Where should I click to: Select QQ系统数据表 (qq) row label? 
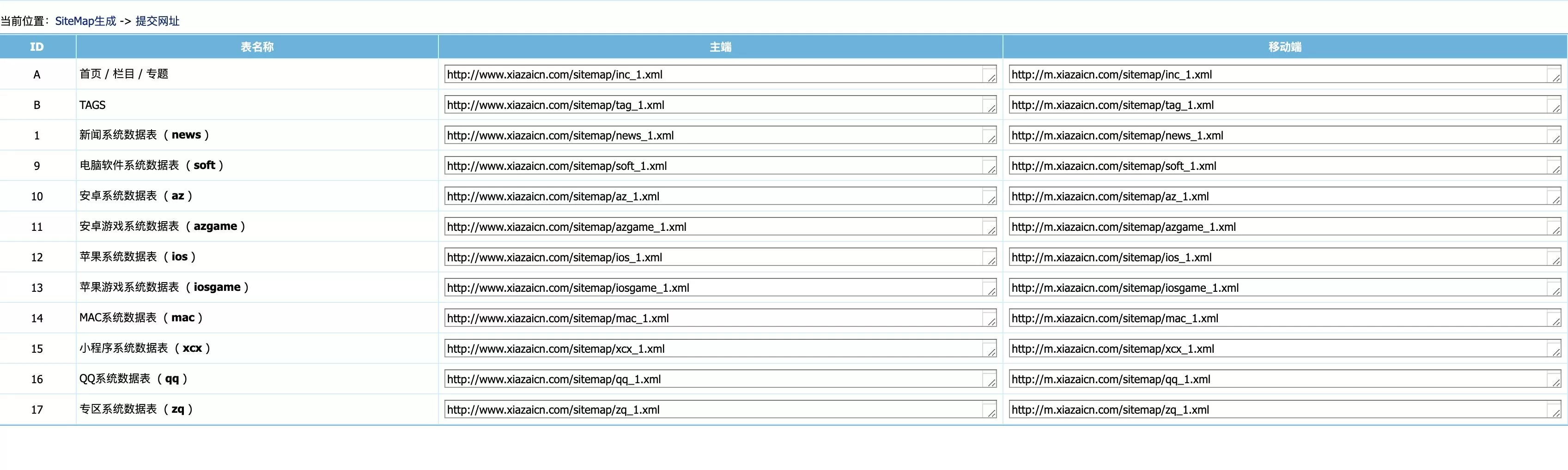point(134,379)
